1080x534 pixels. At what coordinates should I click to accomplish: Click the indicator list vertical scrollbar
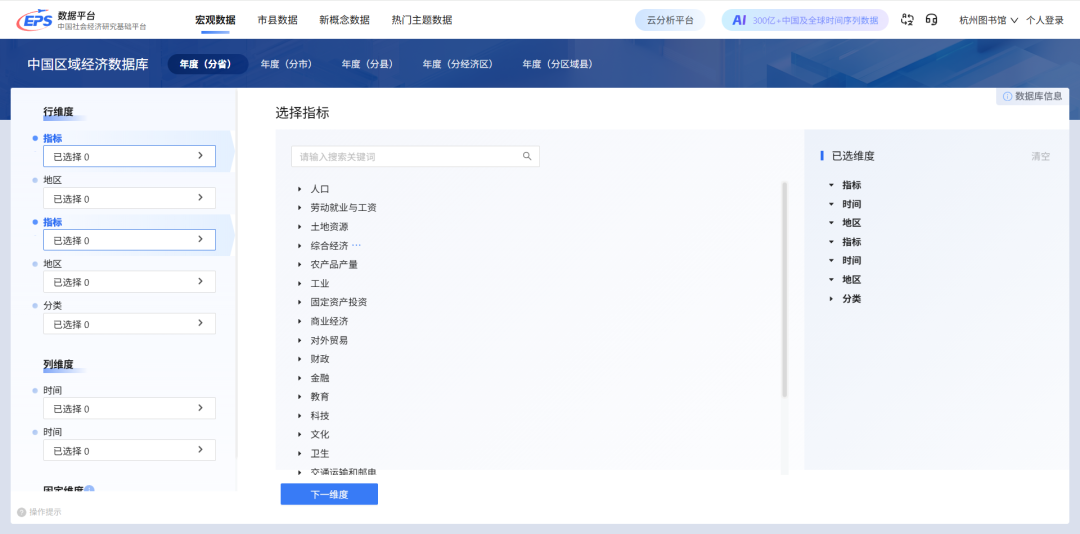pos(785,290)
